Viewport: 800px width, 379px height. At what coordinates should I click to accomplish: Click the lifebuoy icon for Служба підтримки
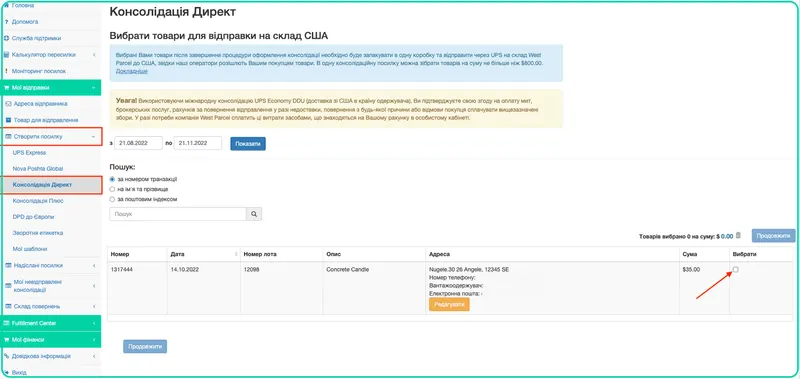(x=6, y=38)
